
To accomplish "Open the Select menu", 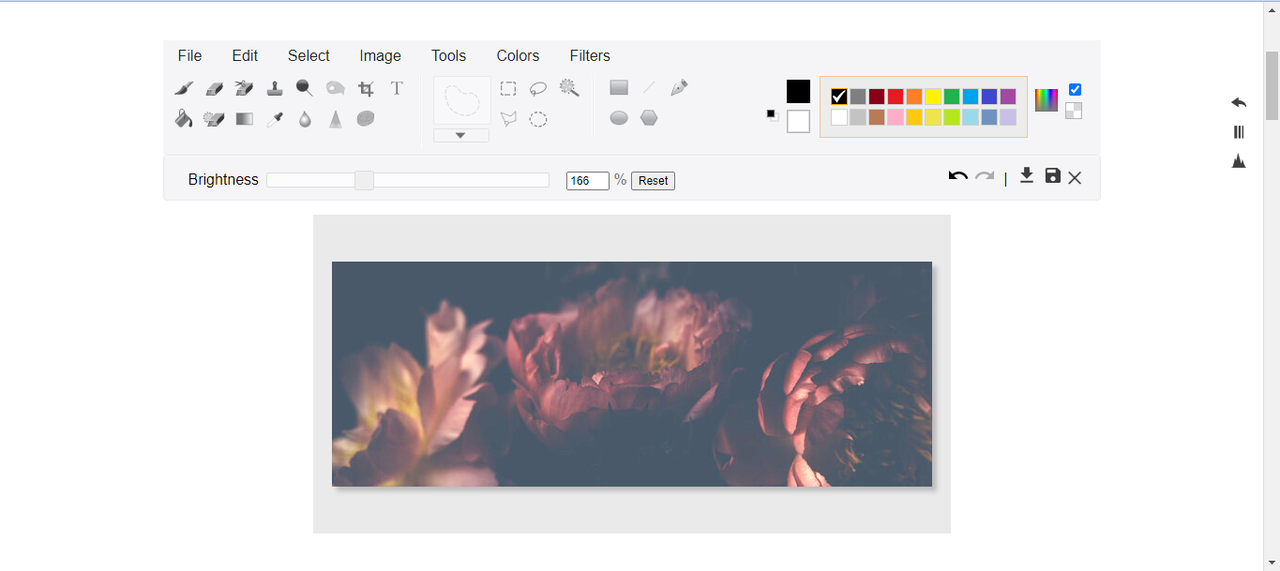I will (309, 56).
